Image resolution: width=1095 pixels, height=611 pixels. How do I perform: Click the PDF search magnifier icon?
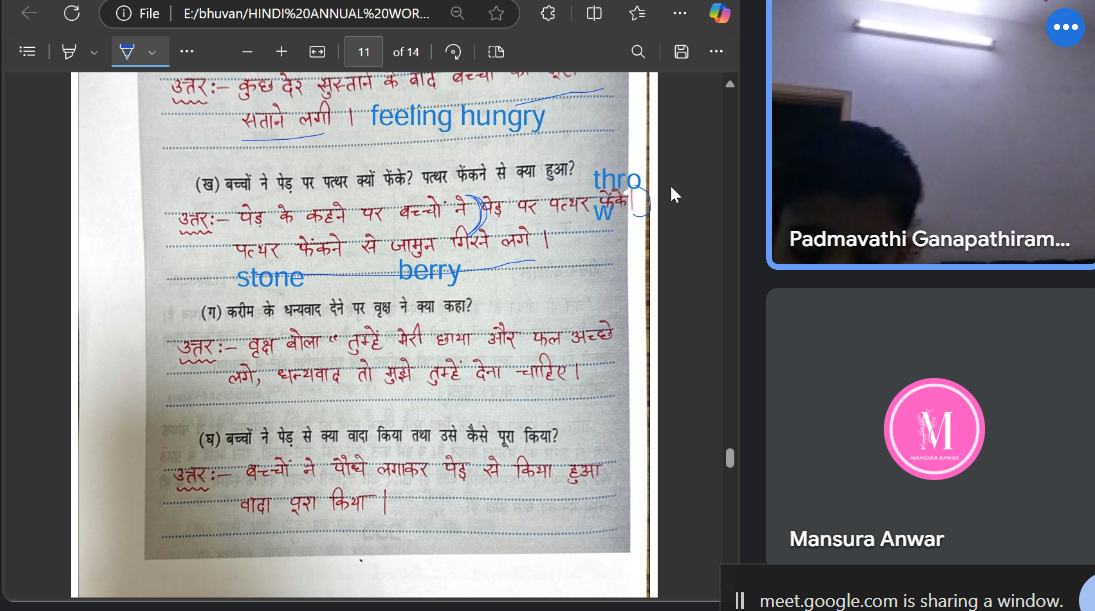(638, 51)
